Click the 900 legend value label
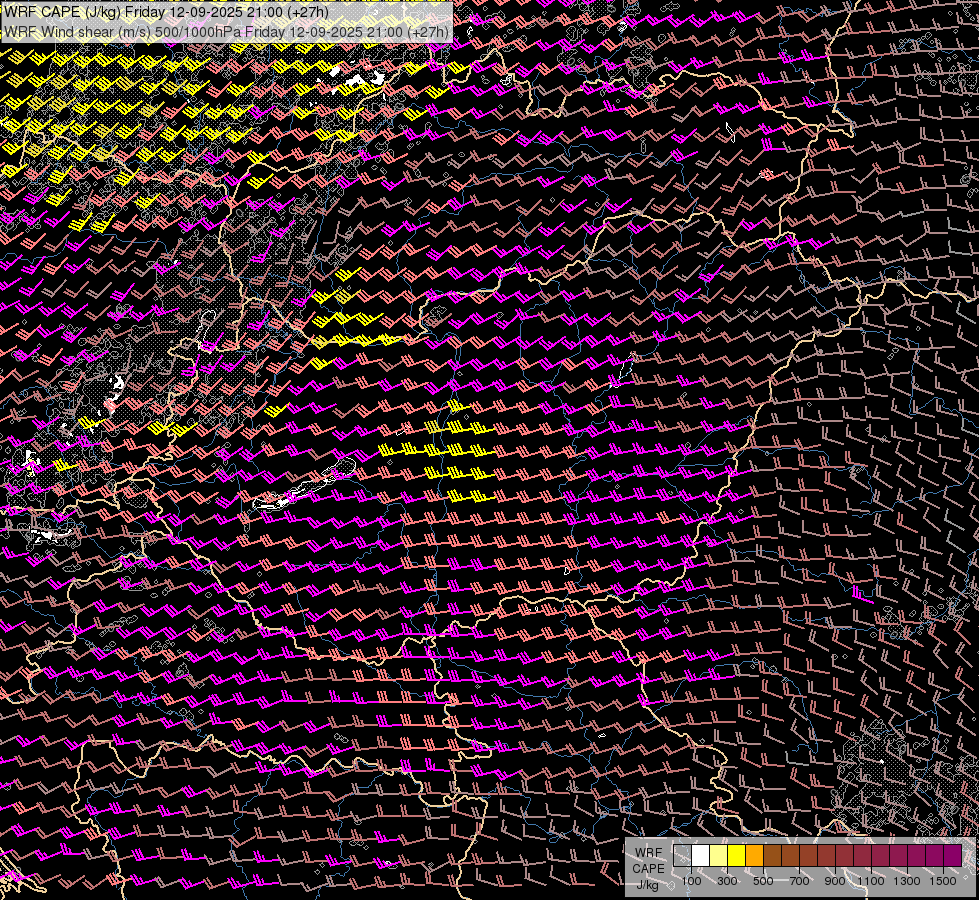Viewport: 979px width, 900px height. 835,881
